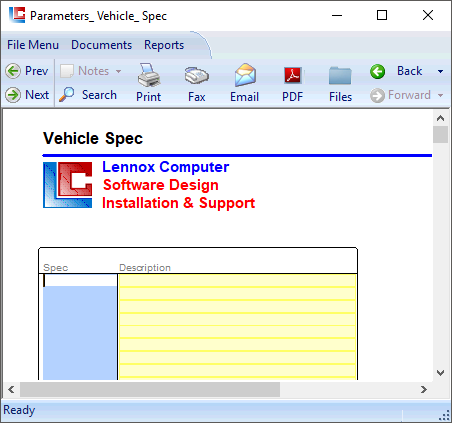Screen dimensions: 452x423
Task: Go to previous record with Prev arrow
Action: coord(13,71)
